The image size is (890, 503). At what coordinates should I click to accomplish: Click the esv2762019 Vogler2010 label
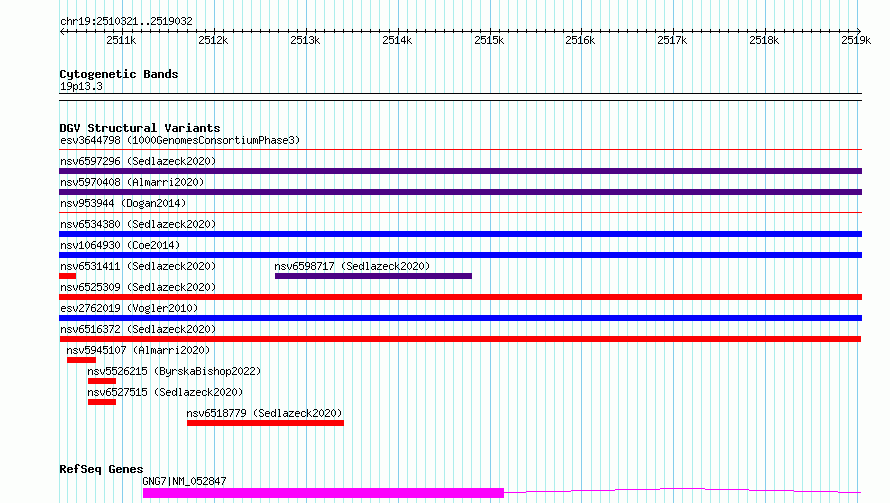click(129, 308)
